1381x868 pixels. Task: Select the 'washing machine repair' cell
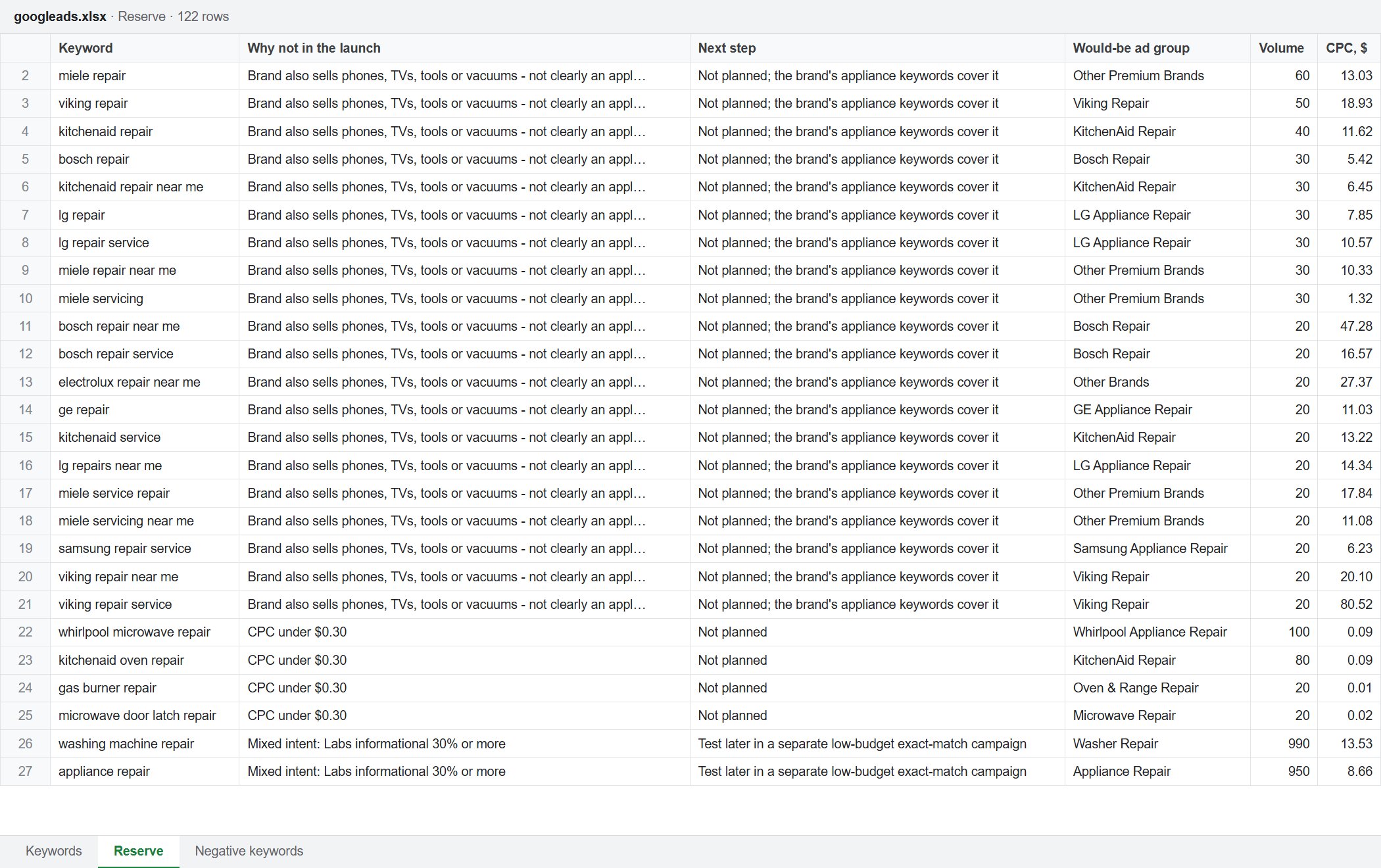145,744
